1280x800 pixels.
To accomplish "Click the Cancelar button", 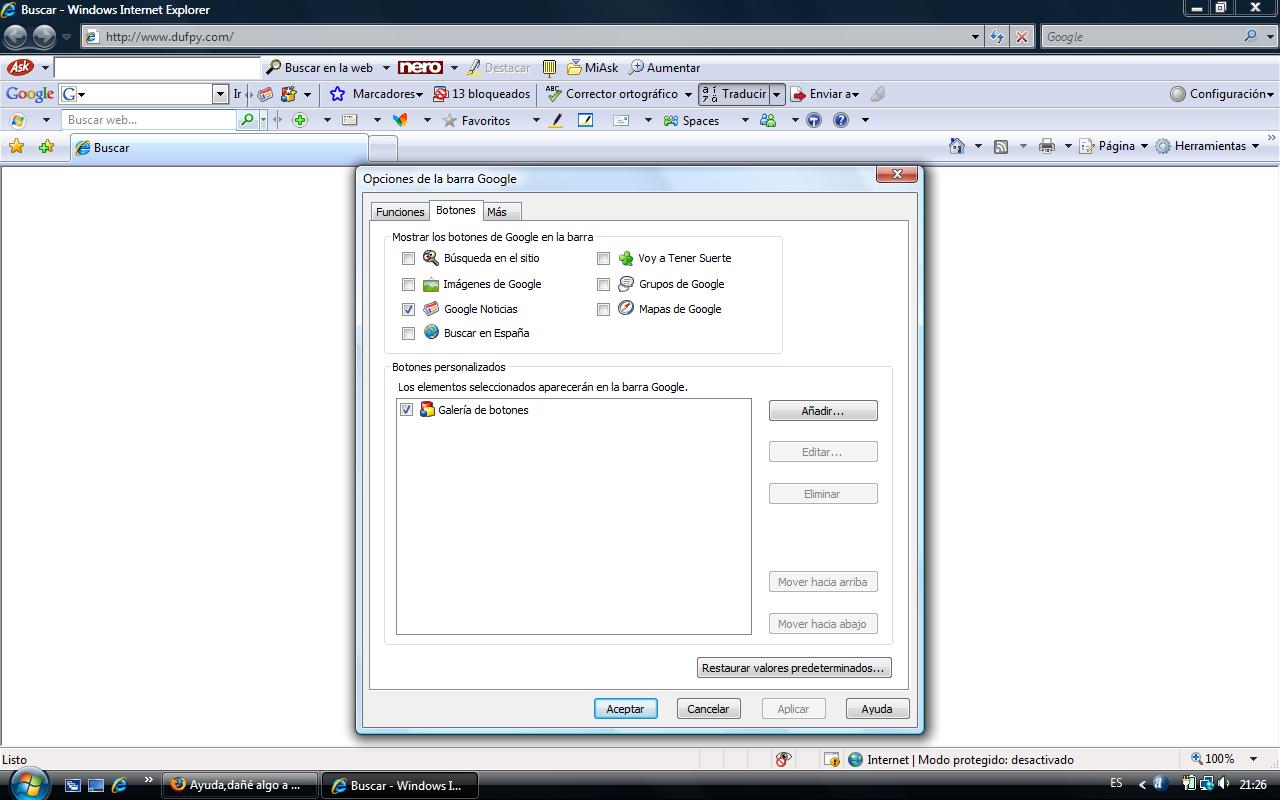I will pyautogui.click(x=709, y=708).
